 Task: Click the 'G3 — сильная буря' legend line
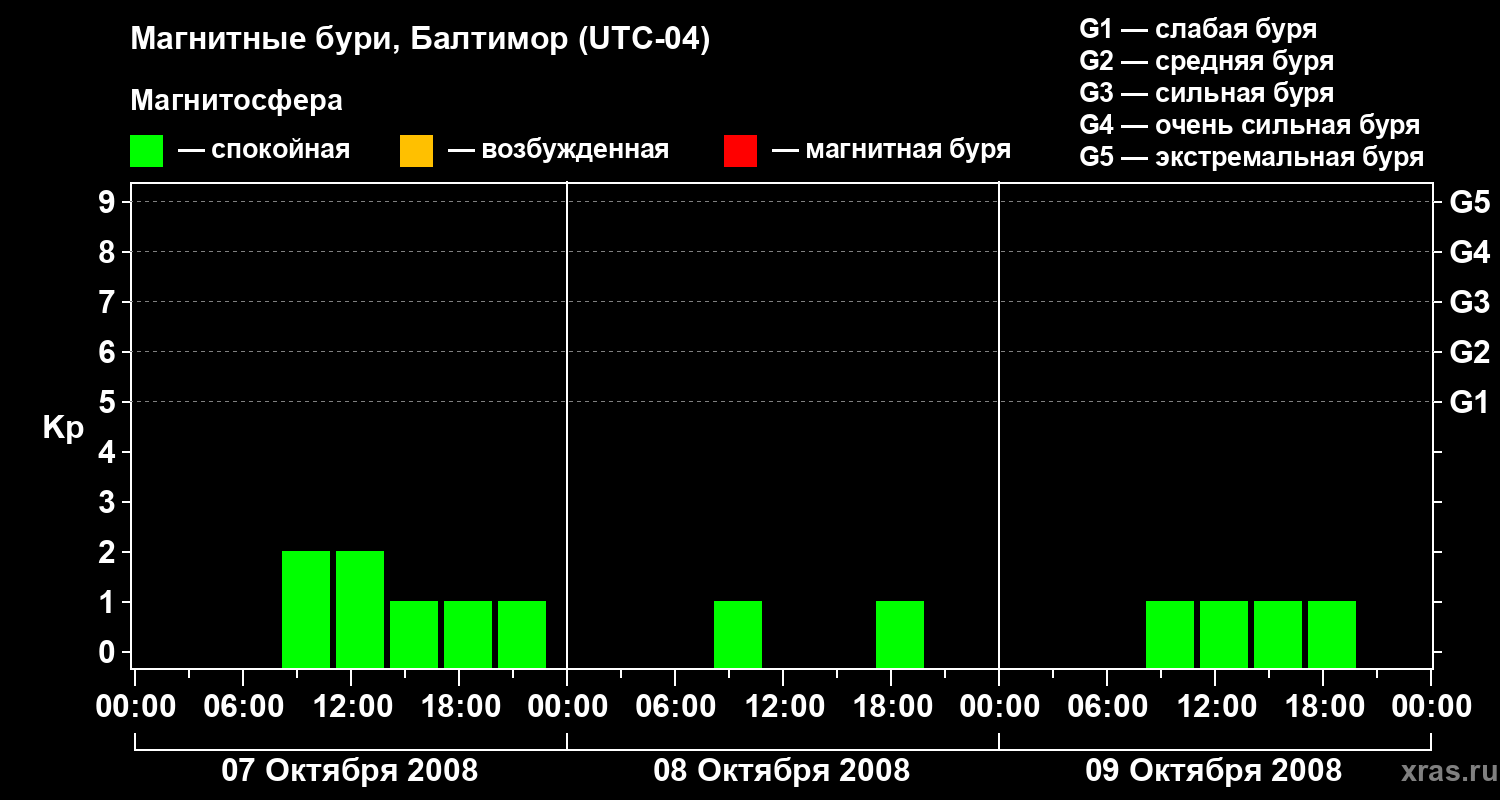1207,93
